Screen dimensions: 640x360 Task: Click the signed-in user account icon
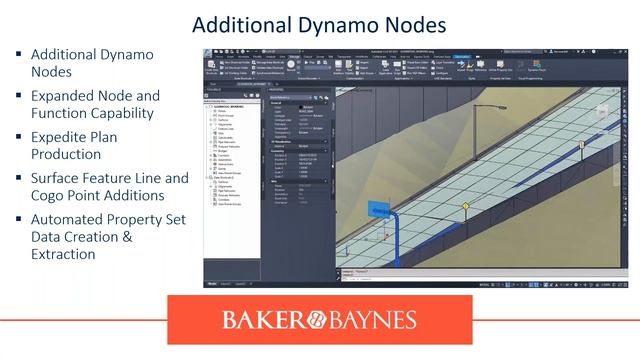(x=551, y=51)
